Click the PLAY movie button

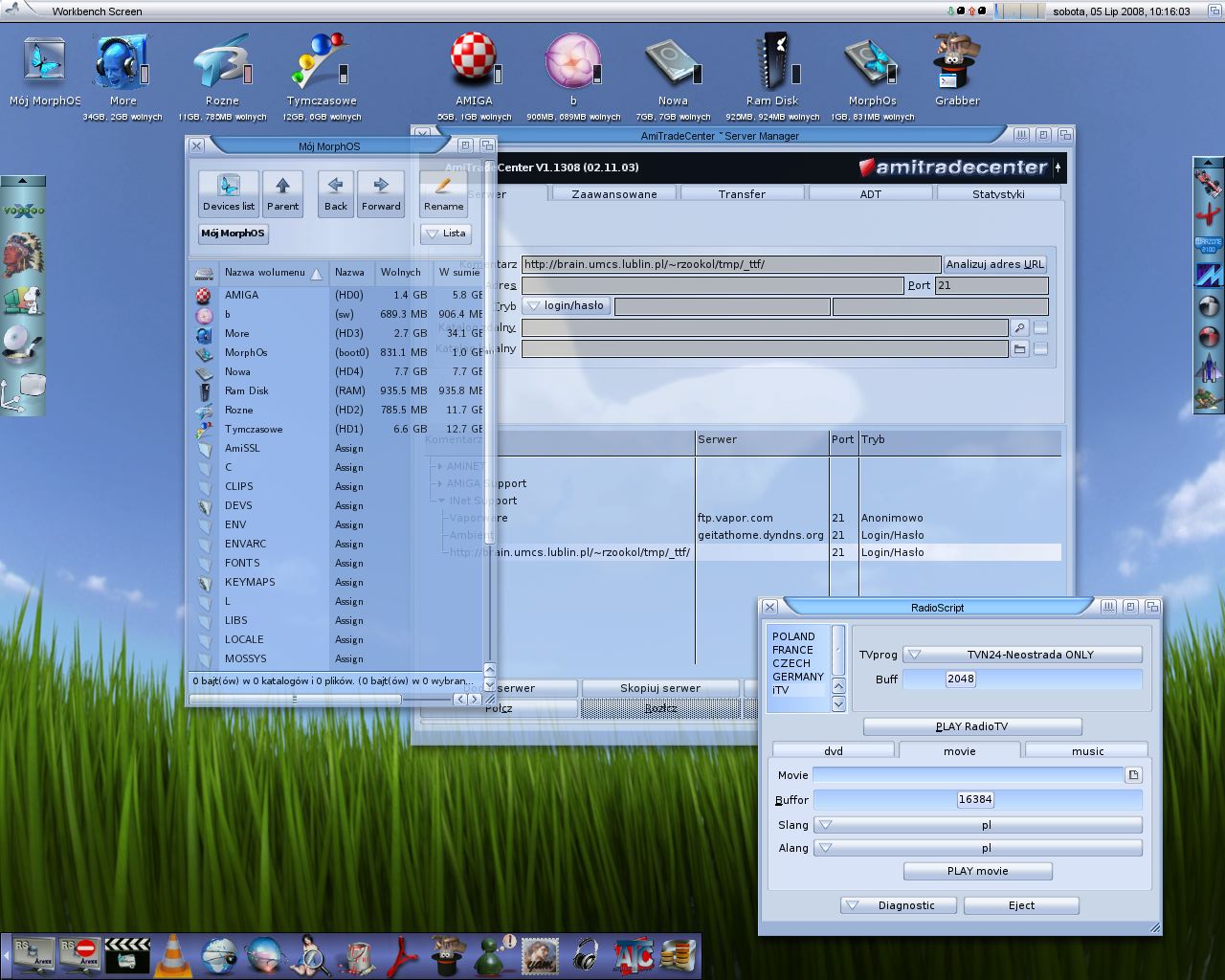(978, 871)
